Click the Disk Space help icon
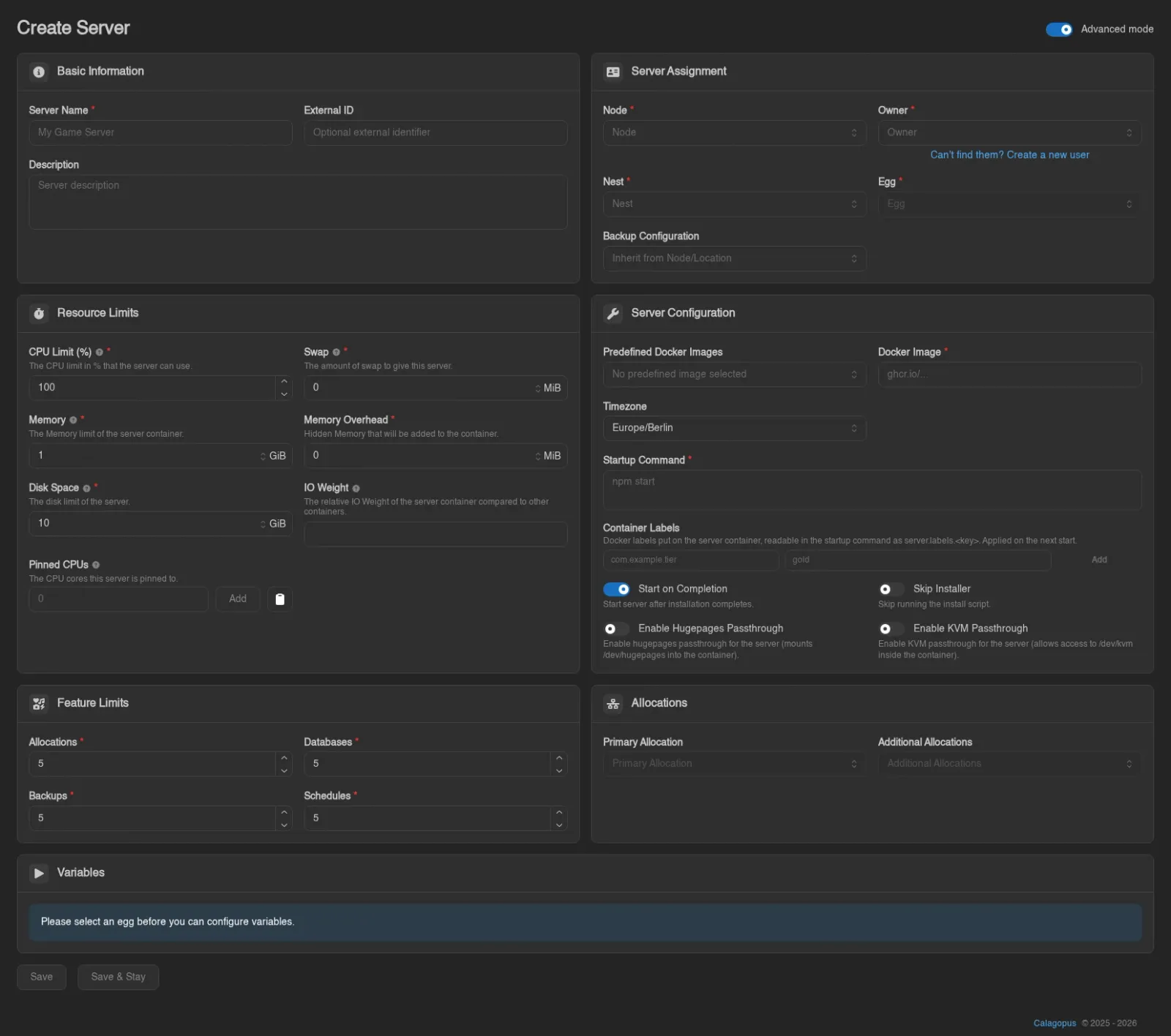Viewport: 1171px width, 1036px height. coord(86,488)
